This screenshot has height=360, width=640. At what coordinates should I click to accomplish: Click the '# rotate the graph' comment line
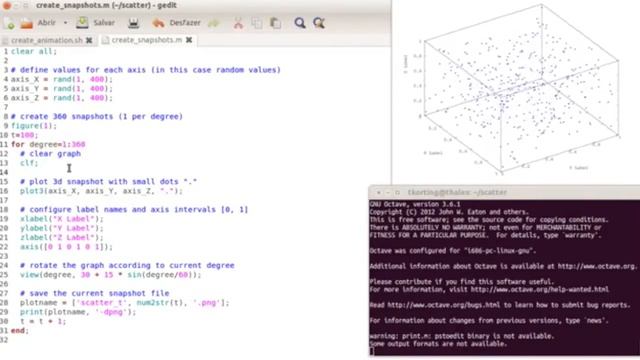(x=127, y=265)
